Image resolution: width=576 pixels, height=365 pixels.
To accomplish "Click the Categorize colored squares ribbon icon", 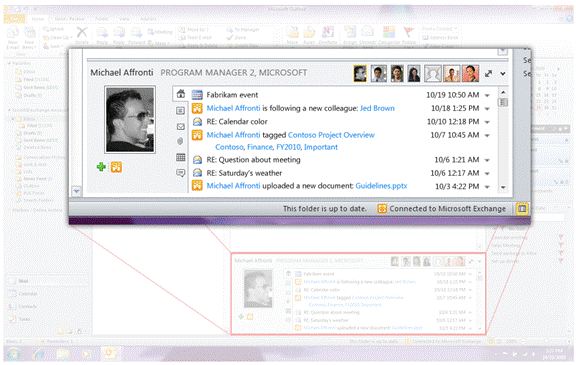I will 389,32.
